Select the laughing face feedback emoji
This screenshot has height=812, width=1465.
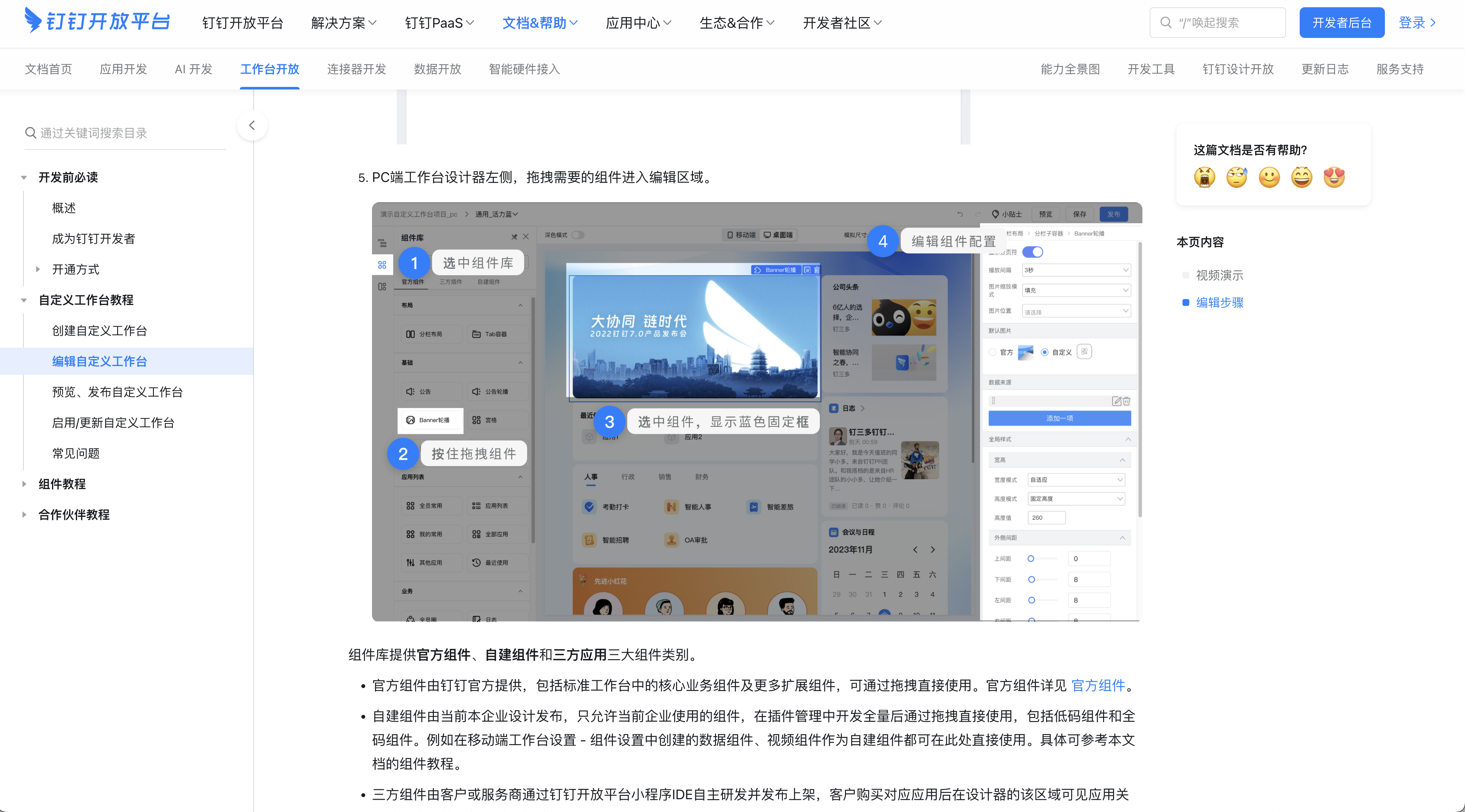[x=1302, y=177]
